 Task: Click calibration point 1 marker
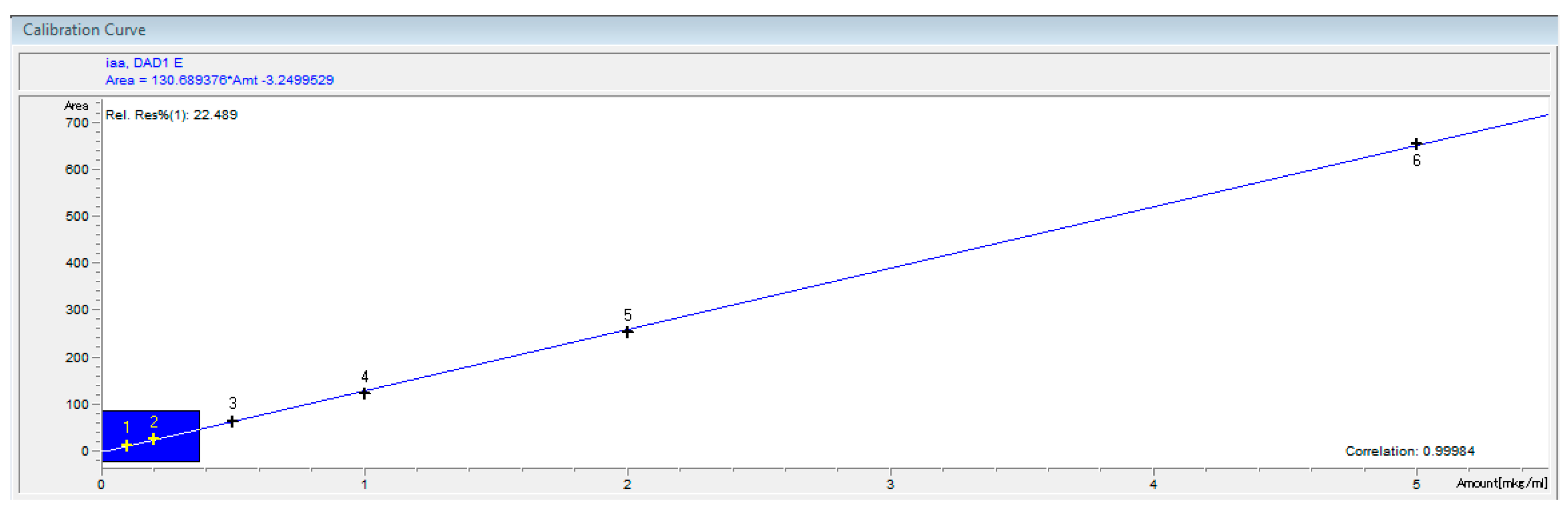coord(126,445)
